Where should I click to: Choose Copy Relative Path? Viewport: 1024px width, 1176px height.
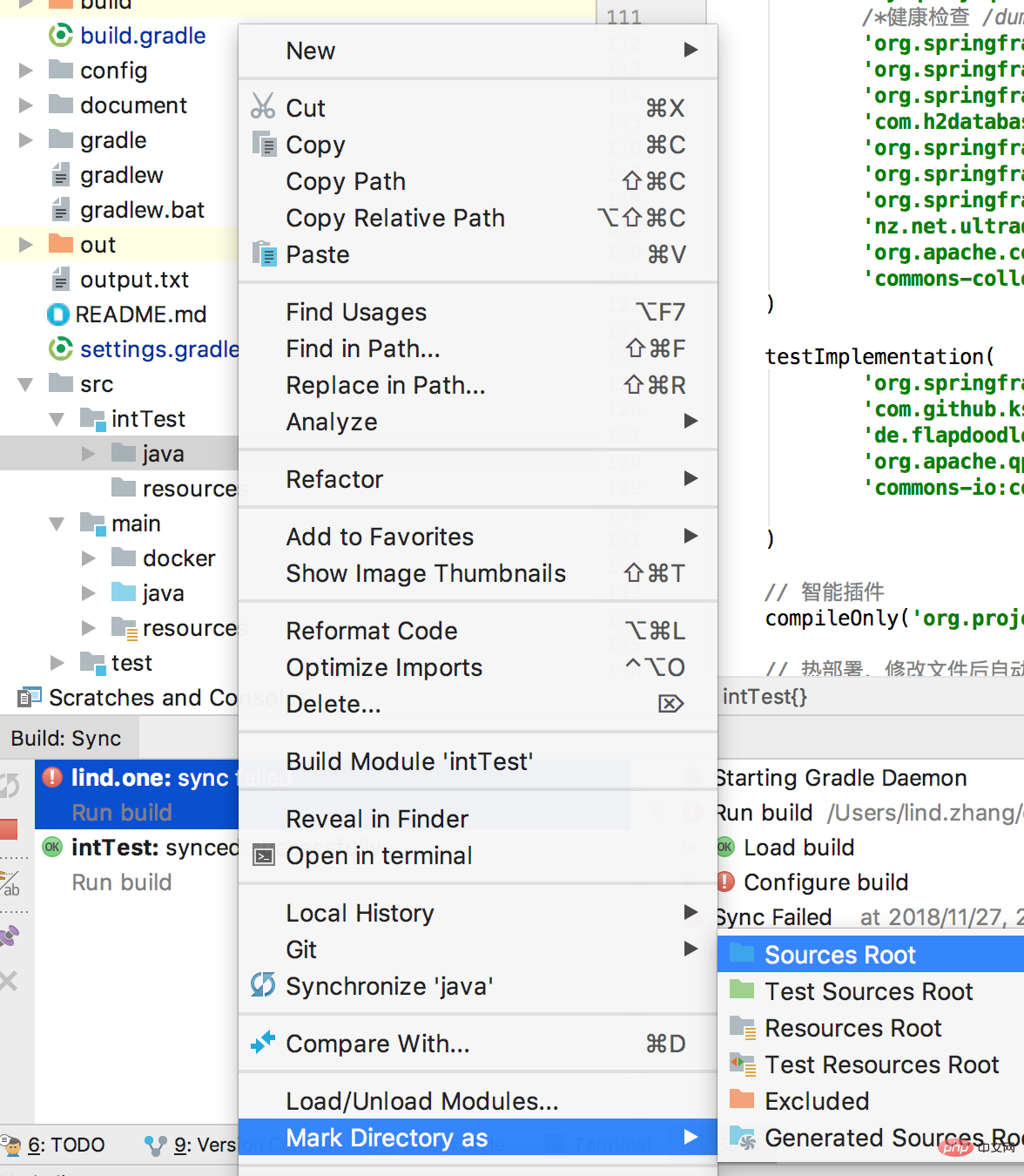point(478,218)
